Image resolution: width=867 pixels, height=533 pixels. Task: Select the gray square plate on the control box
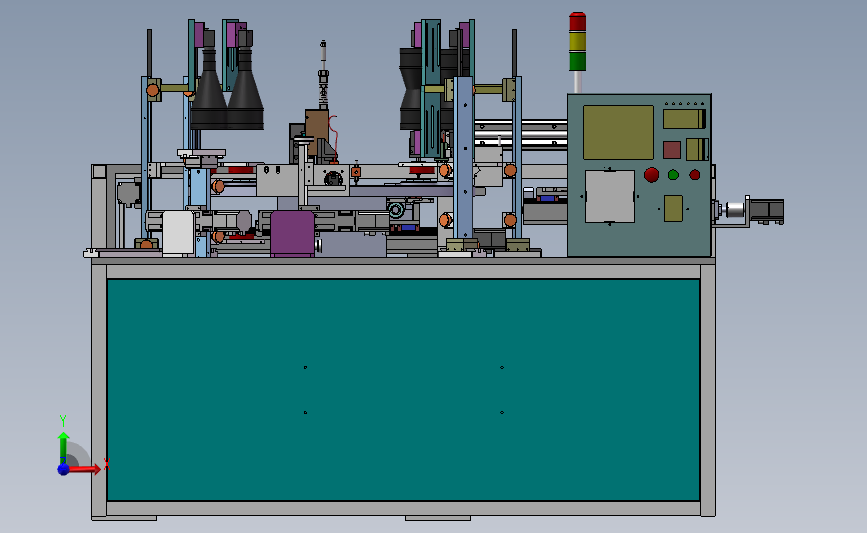[610, 196]
